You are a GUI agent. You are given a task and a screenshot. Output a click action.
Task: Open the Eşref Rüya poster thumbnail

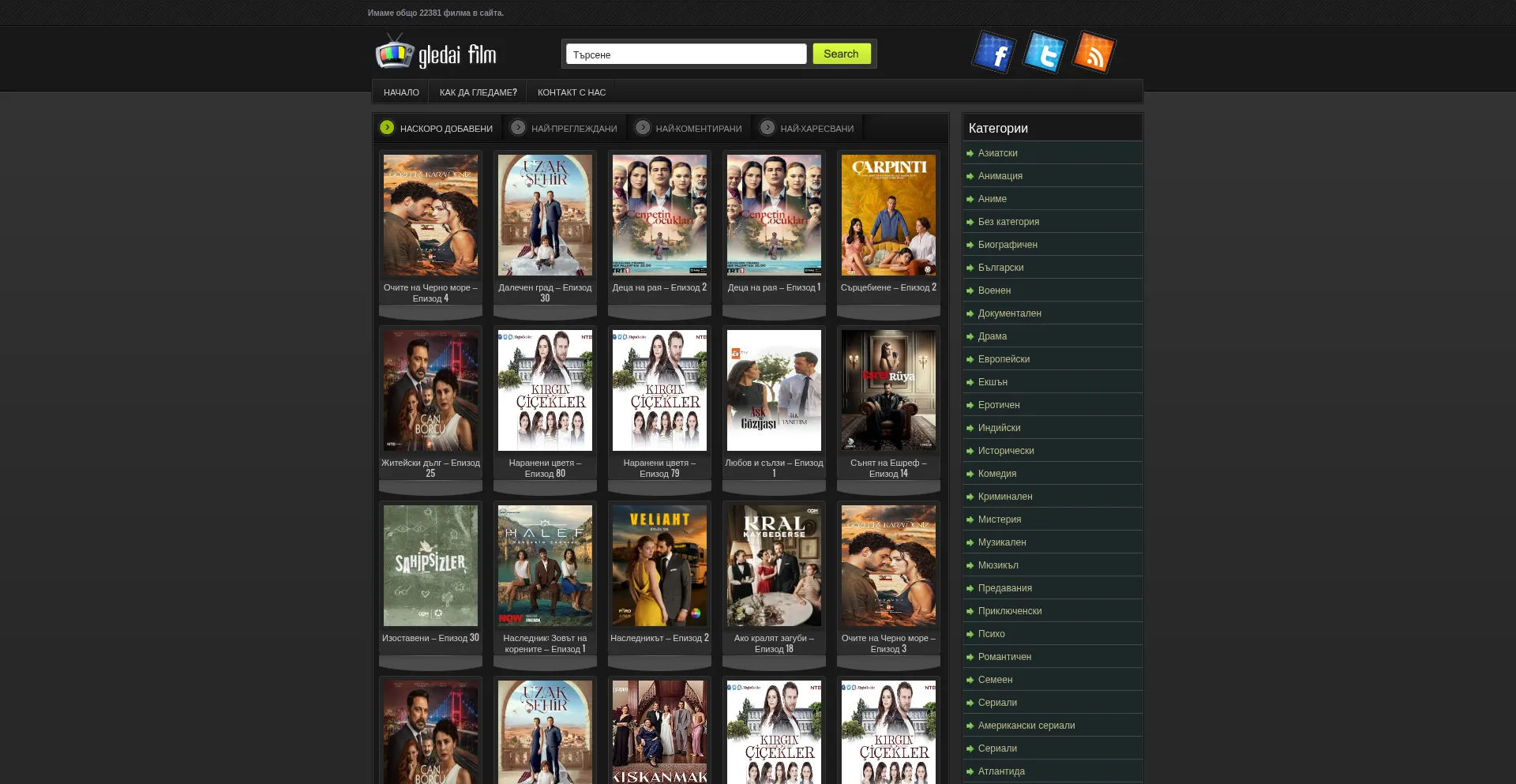coord(888,390)
